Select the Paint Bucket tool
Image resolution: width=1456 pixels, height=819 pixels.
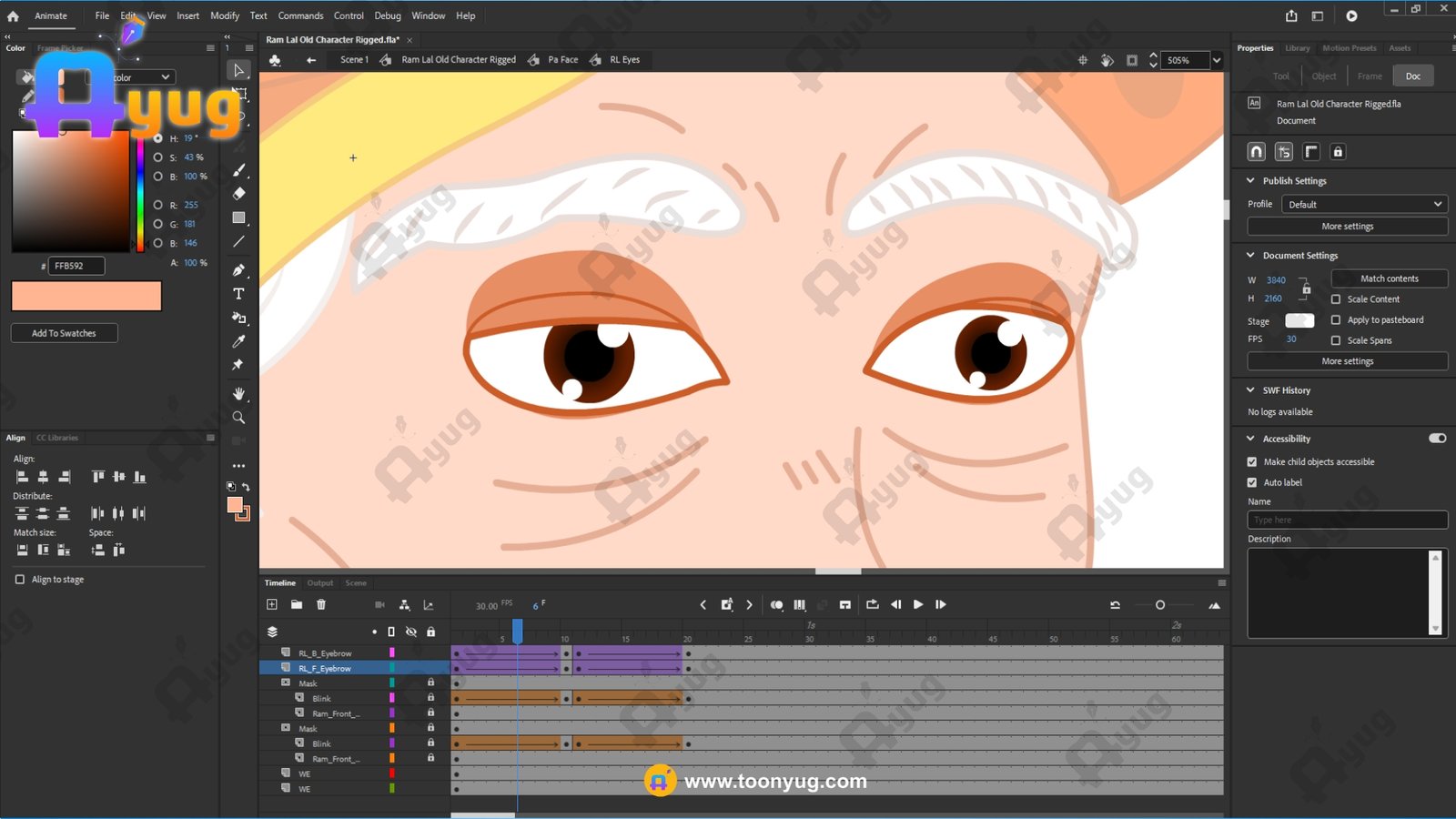(x=238, y=318)
